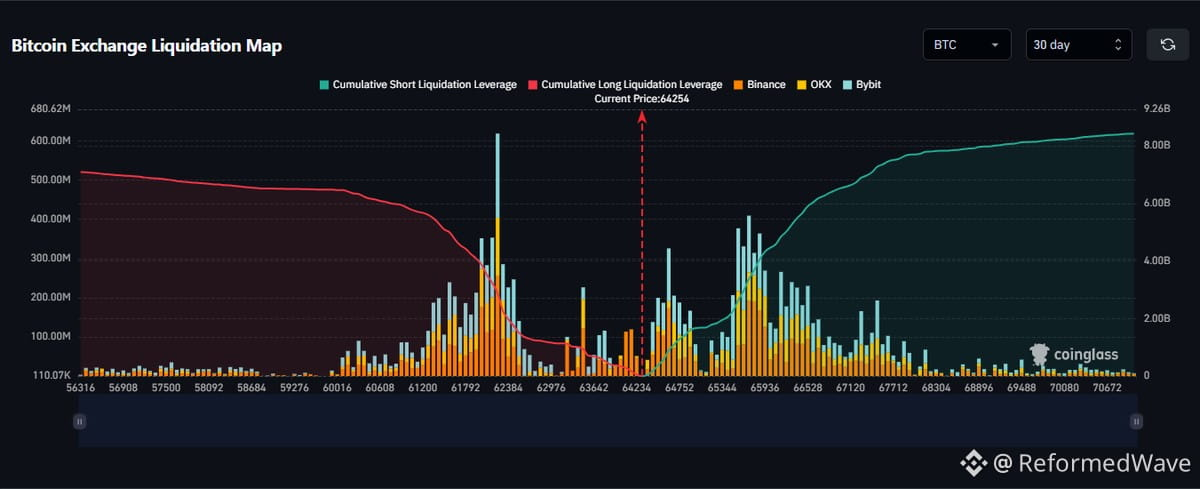Click the yellow OKX legend swatch

(x=801, y=85)
